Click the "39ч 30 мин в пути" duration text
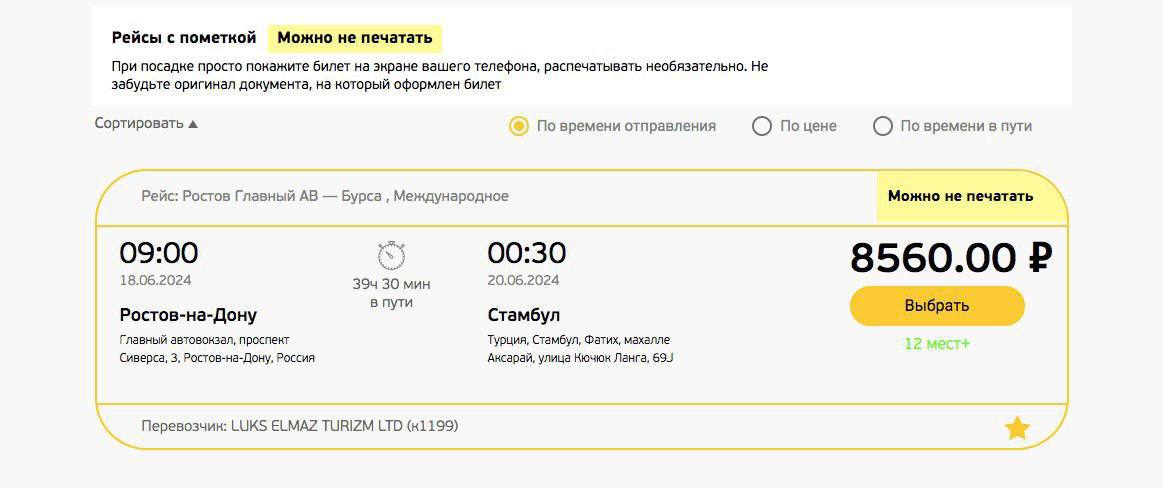The width and height of the screenshot is (1163, 488). tap(391, 293)
